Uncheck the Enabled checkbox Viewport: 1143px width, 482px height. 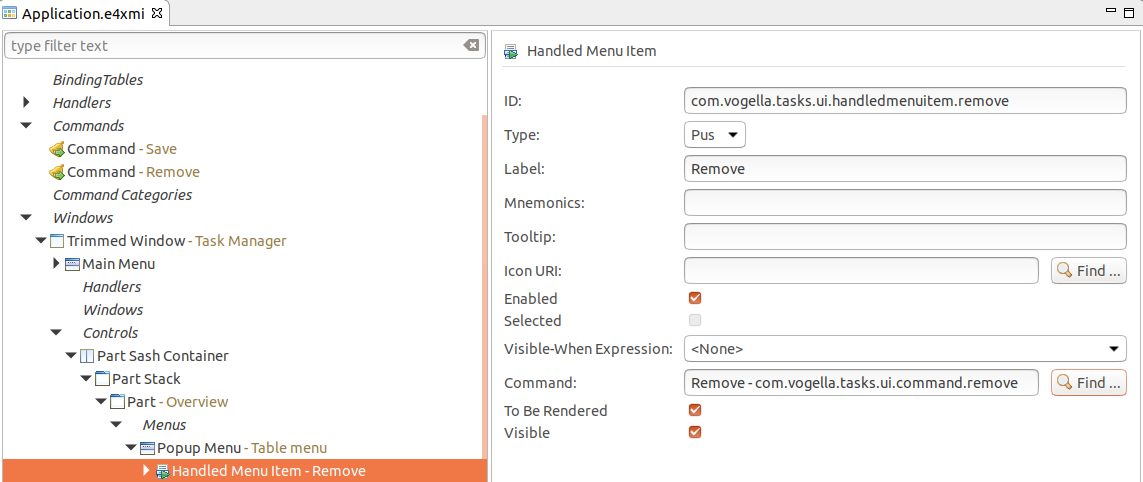pyautogui.click(x=695, y=298)
